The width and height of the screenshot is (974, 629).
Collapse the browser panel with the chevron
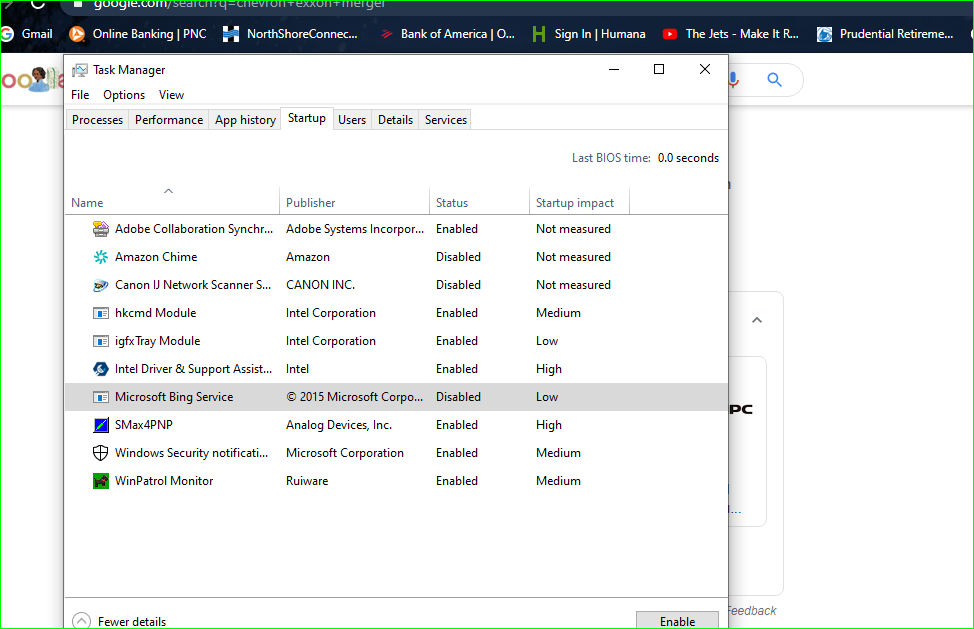coord(757,320)
